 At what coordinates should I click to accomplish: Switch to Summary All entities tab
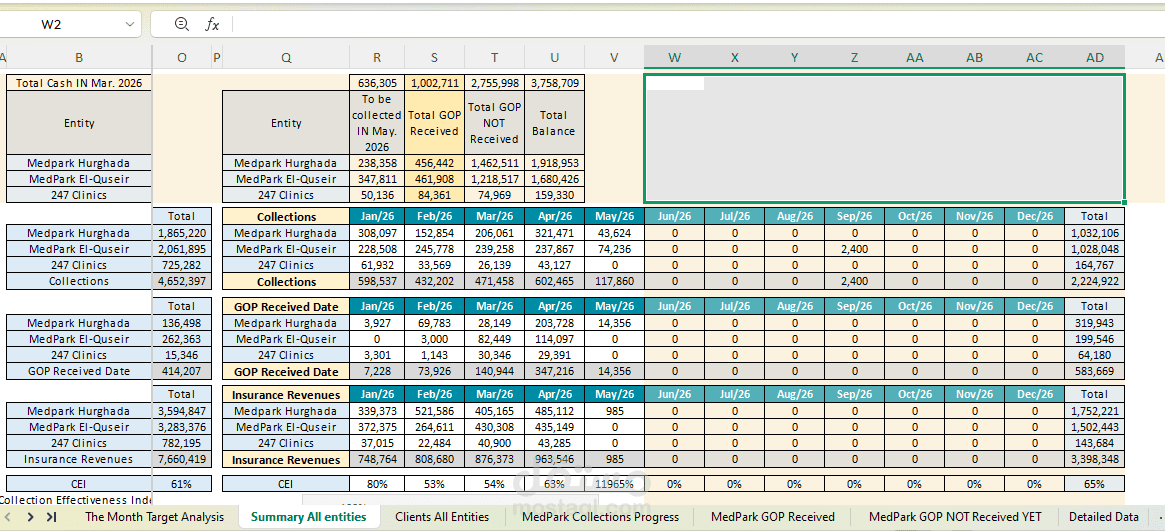tap(309, 517)
